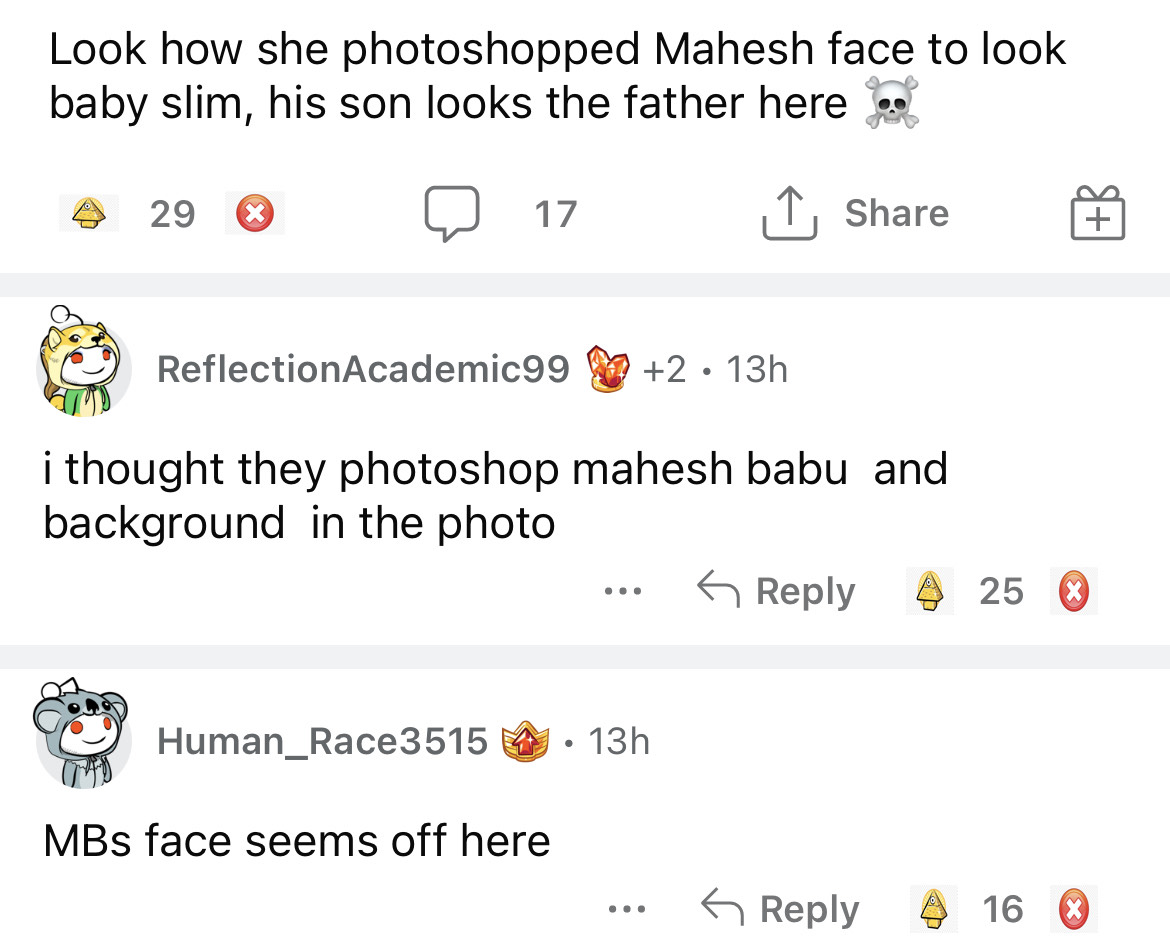Viewport: 1170px width, 941px height.
Task: Open Human_Race3515's avatar
Action: 83,734
